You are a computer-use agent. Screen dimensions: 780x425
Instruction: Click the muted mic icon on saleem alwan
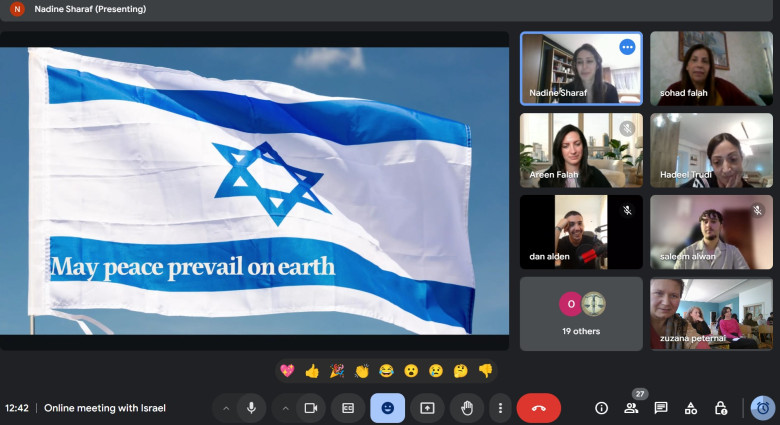(758, 211)
